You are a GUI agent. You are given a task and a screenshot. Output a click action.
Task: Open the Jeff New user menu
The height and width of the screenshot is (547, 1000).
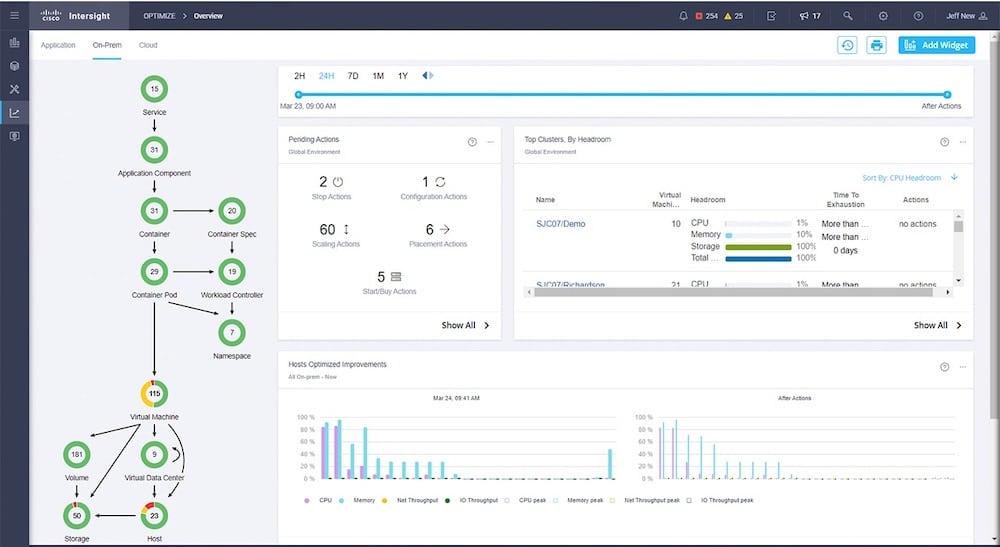[966, 16]
